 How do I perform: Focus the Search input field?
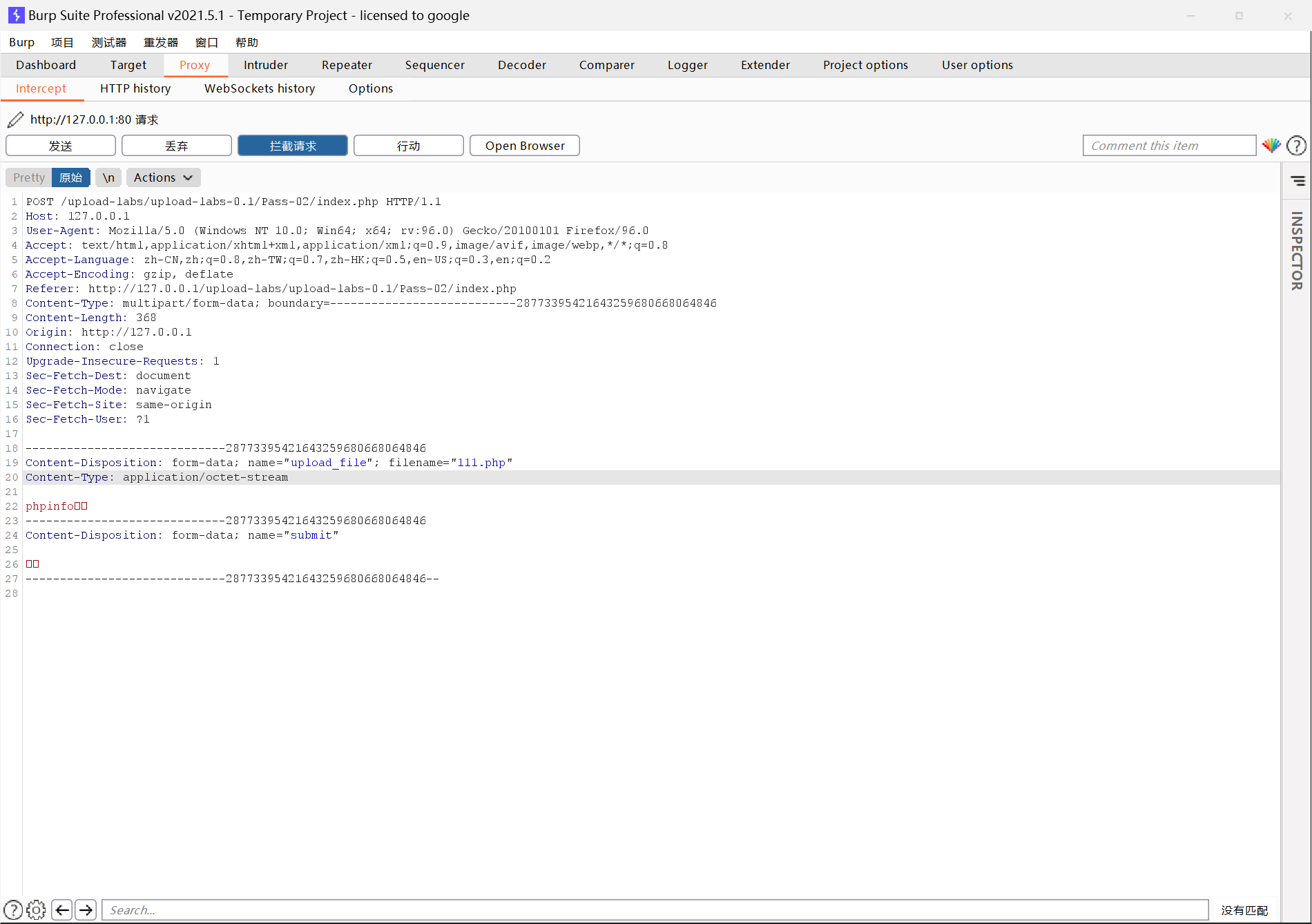click(x=655, y=910)
